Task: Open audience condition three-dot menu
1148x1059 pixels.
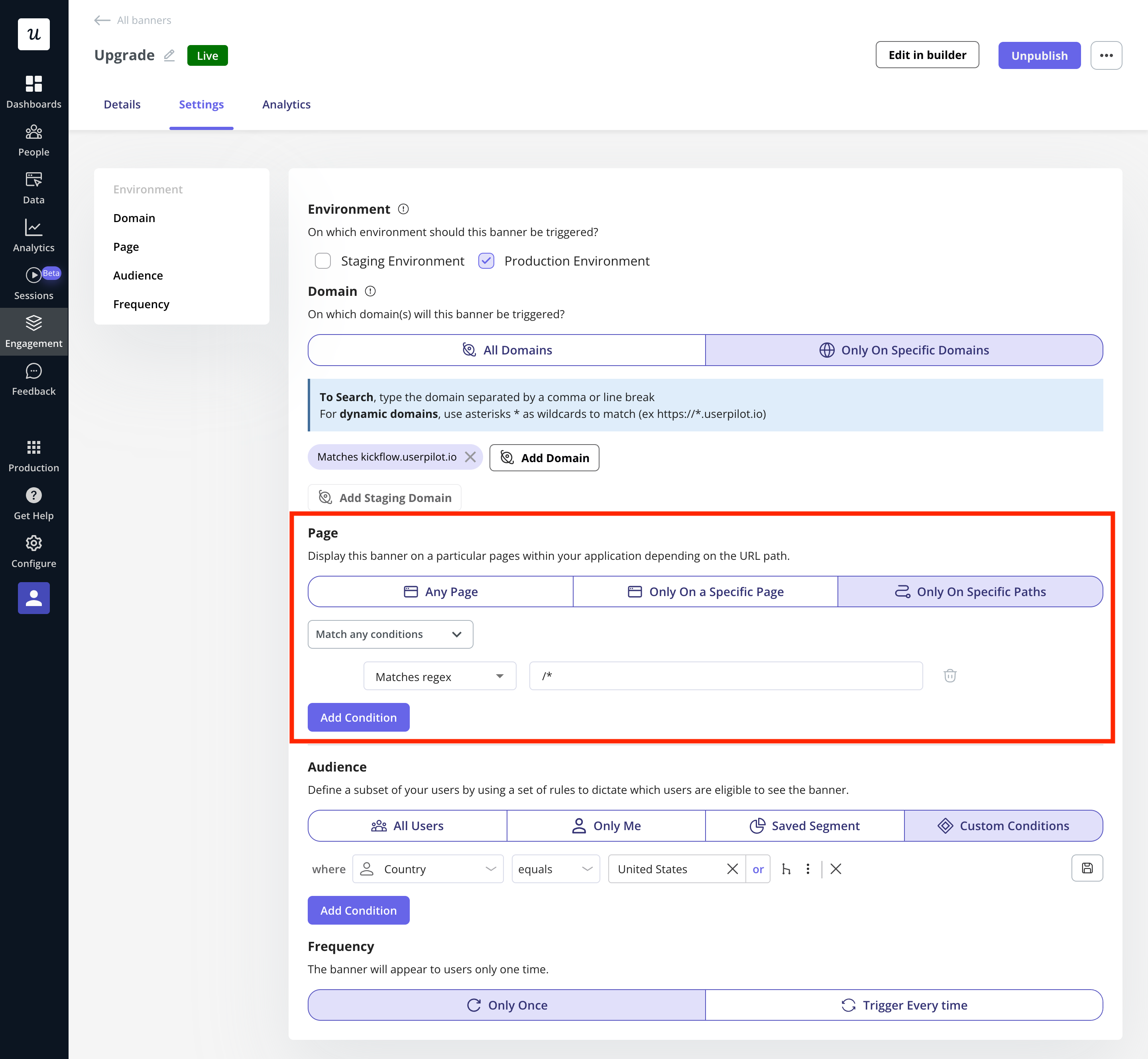Action: click(x=808, y=869)
